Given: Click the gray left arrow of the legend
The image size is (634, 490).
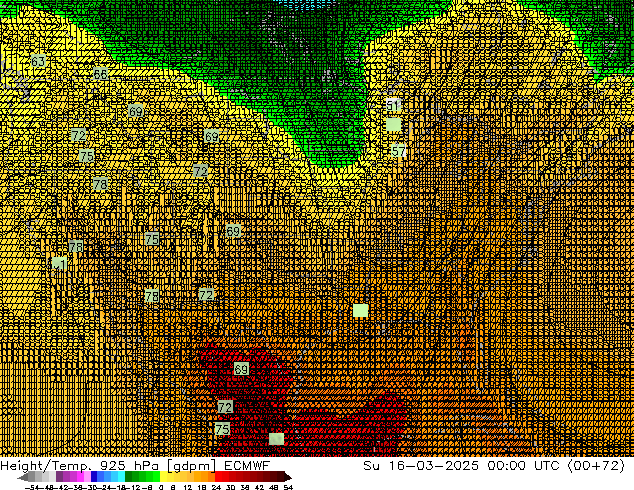Looking at the screenshot, I should [23, 477].
